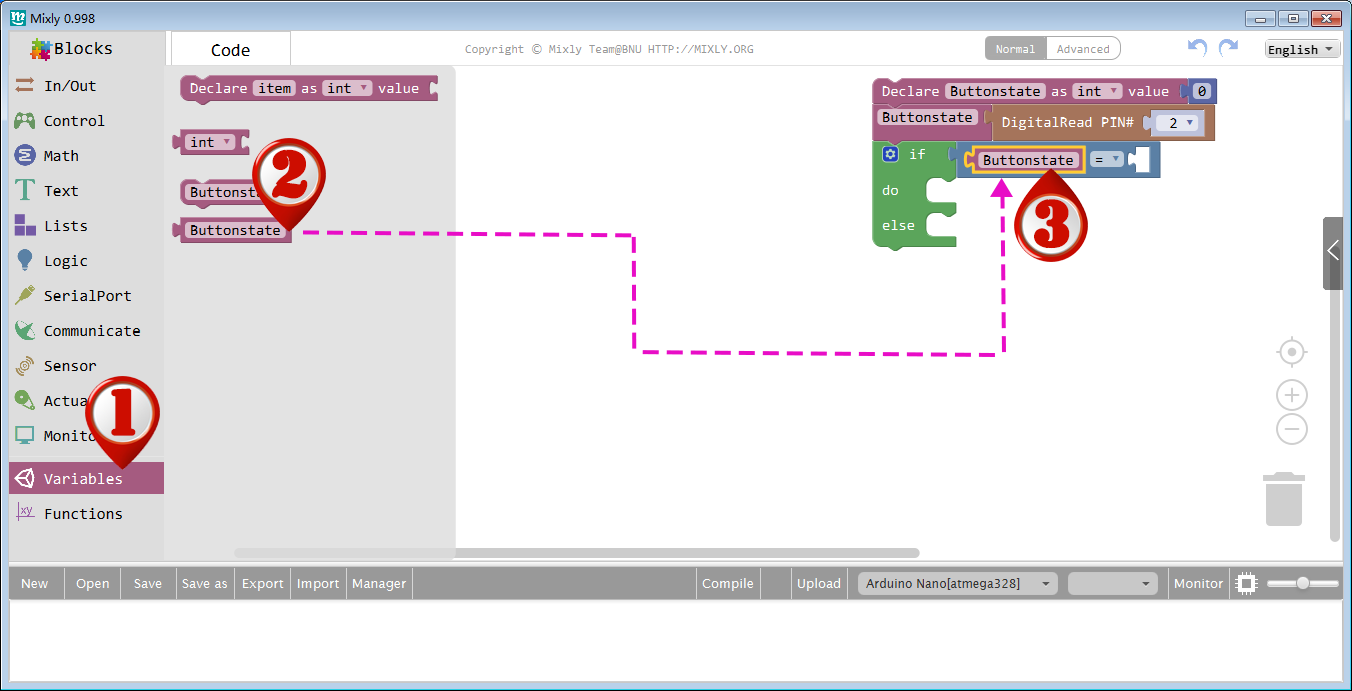This screenshot has width=1352, height=691.
Task: Click the Export button
Action: coord(263,584)
